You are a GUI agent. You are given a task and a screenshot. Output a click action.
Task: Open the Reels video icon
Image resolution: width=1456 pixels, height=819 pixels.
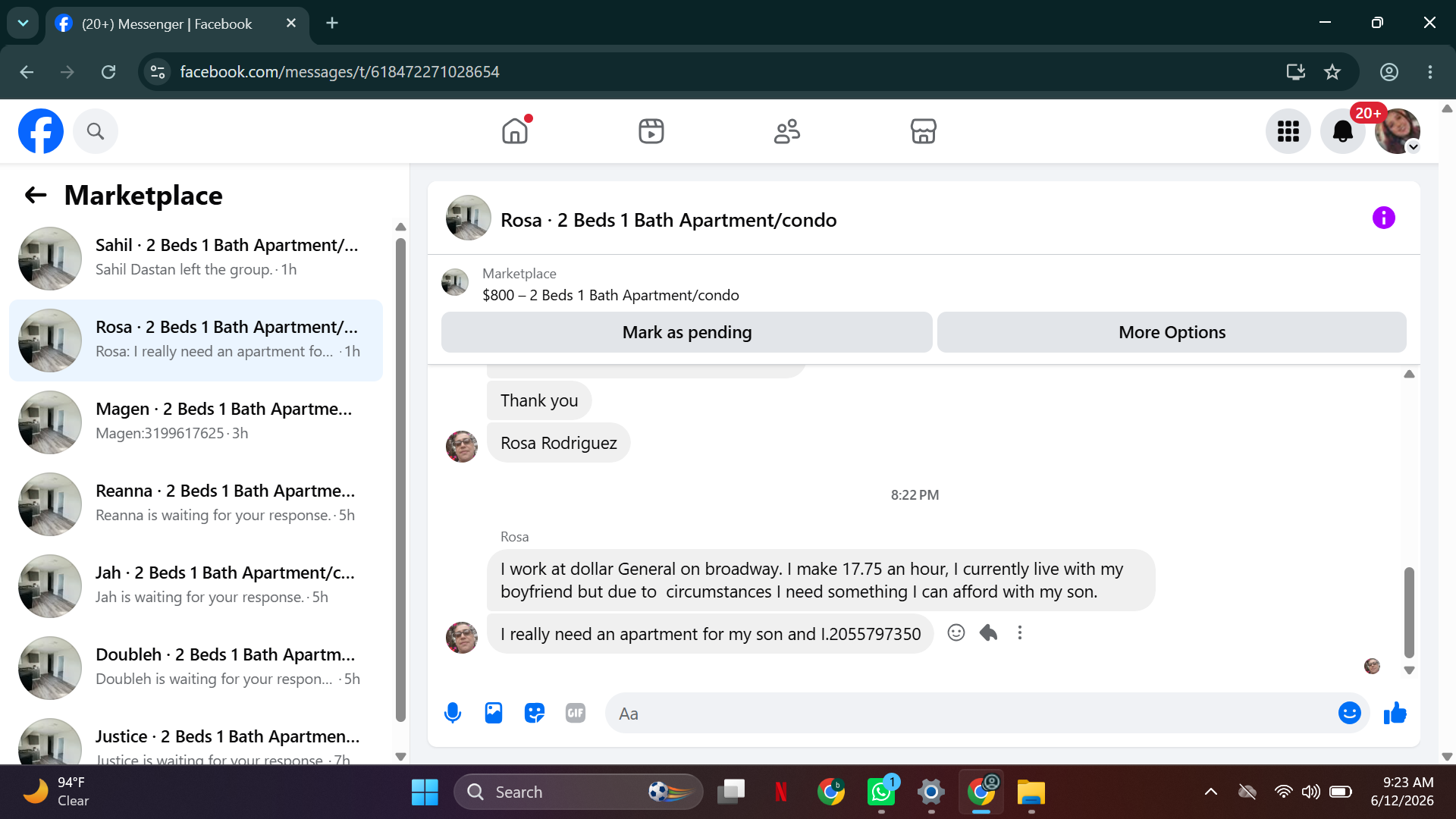point(651,131)
